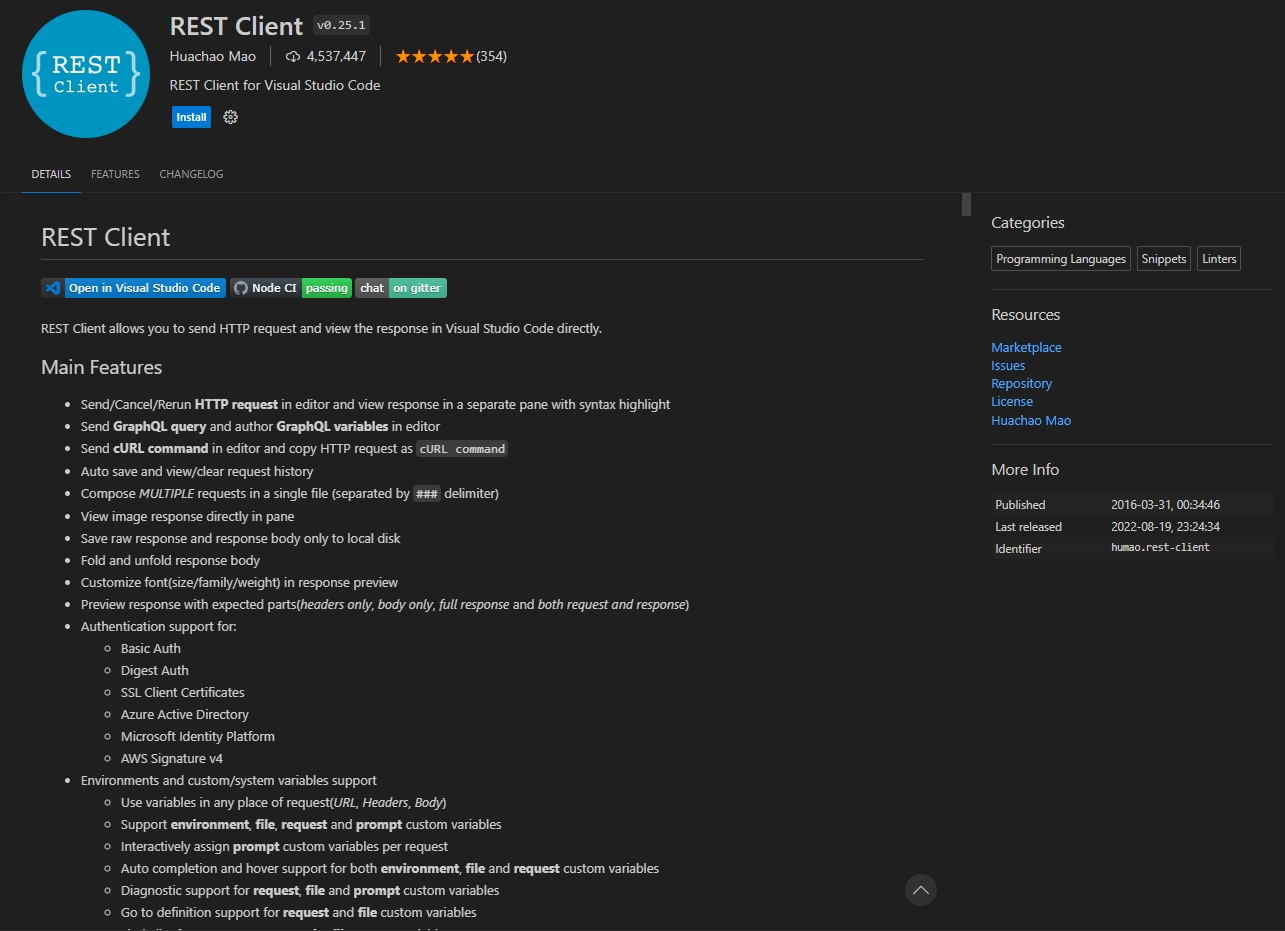Click the Basic Auth list item
1285x931 pixels.
click(151, 649)
